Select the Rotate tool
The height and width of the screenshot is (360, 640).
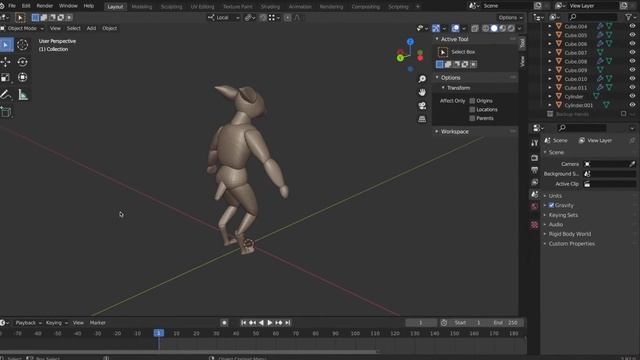point(22,62)
